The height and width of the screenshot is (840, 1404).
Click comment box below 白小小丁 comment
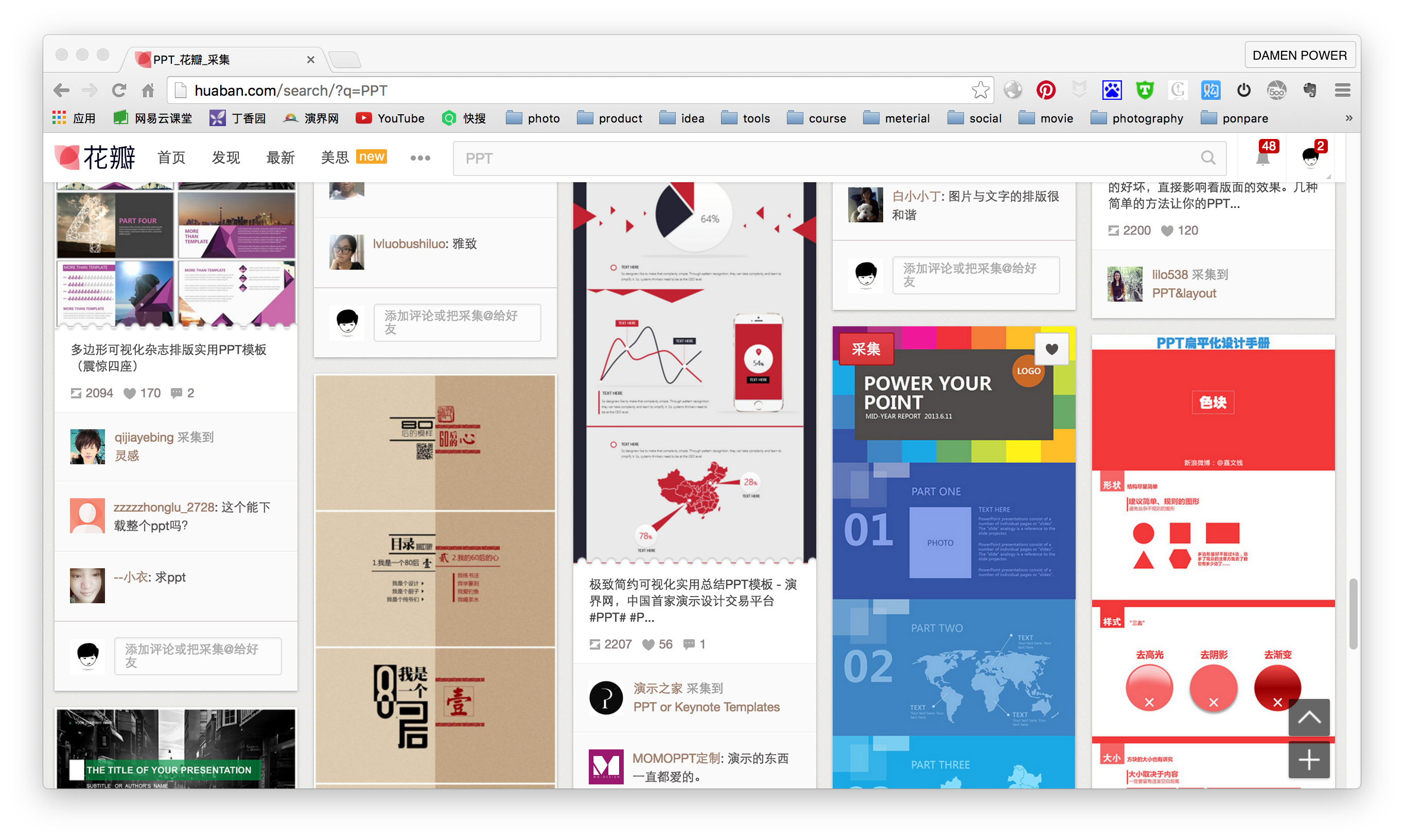pyautogui.click(x=976, y=275)
